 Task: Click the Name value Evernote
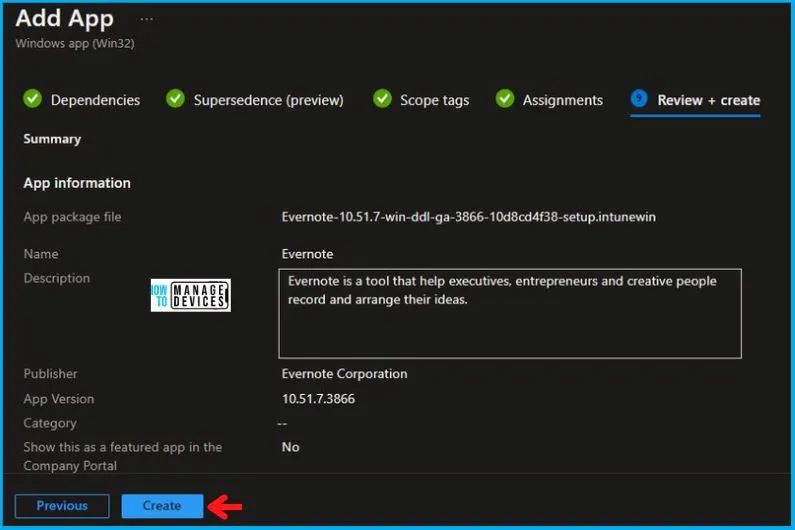(x=307, y=254)
